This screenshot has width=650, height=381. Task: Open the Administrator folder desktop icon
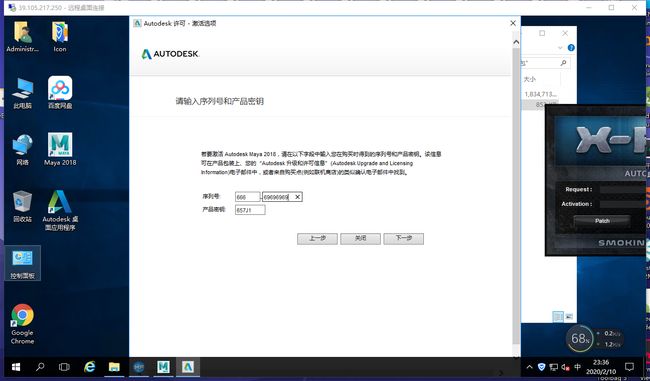(x=22, y=36)
